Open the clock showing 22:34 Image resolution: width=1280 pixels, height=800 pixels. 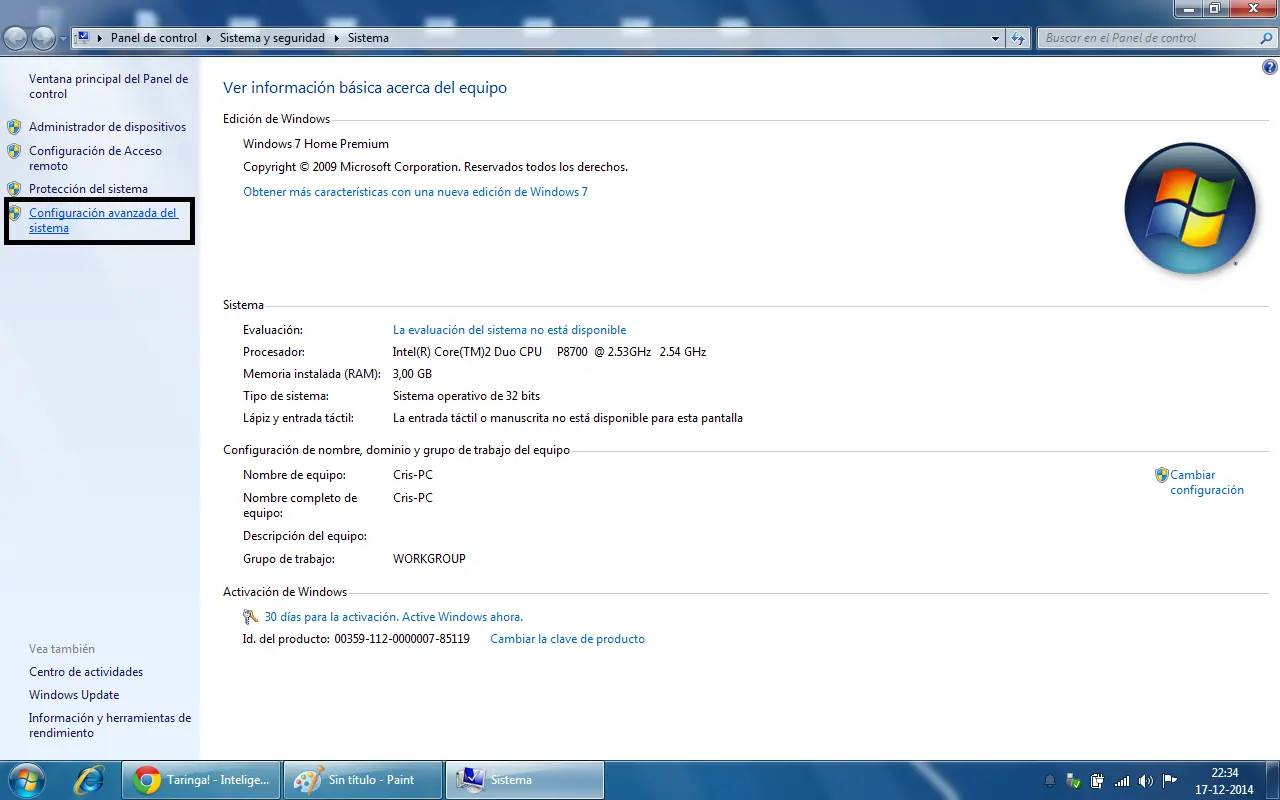coord(1224,780)
